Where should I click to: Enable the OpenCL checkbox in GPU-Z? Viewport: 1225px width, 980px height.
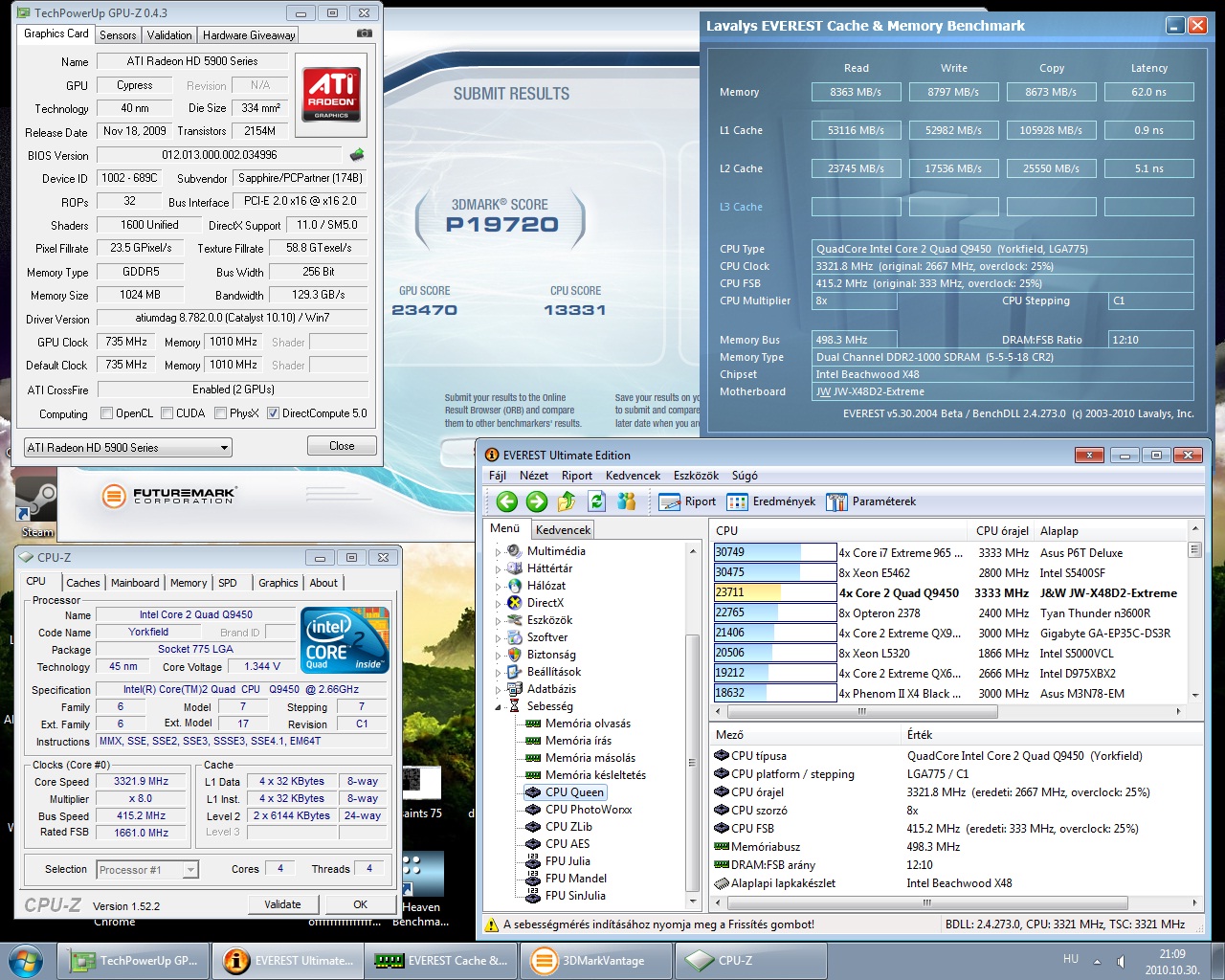(x=107, y=413)
